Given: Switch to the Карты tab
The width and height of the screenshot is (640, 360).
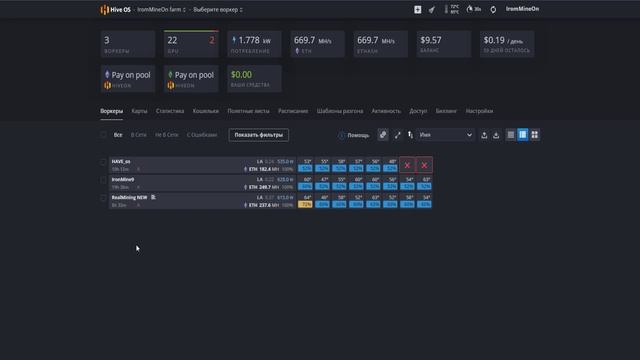Looking at the screenshot, I should pyautogui.click(x=139, y=111).
